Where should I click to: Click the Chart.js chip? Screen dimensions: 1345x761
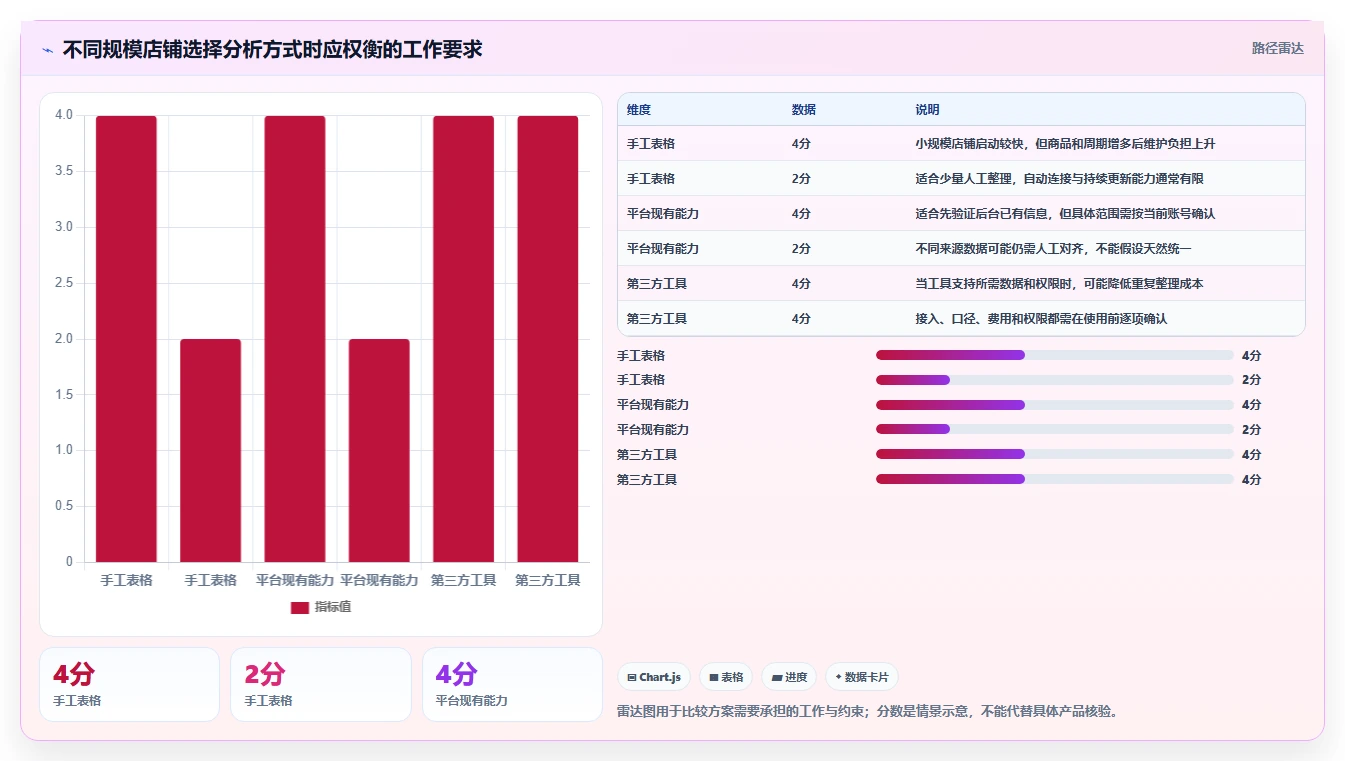click(654, 677)
